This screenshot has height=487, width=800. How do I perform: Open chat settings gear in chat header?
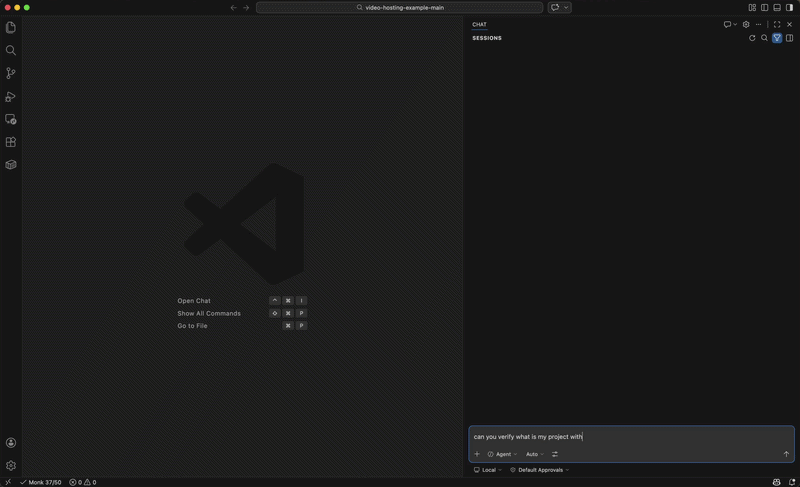[746, 24]
